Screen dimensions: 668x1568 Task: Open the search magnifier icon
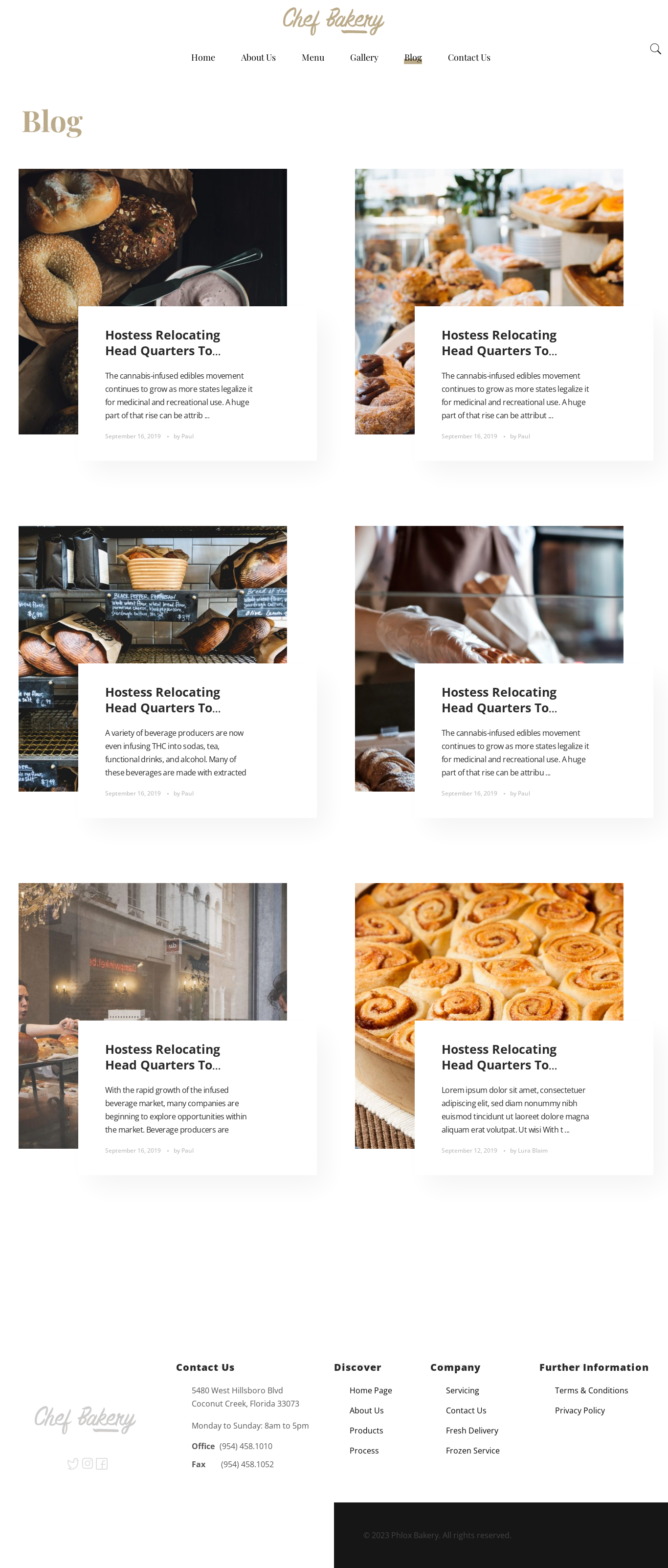point(655,49)
